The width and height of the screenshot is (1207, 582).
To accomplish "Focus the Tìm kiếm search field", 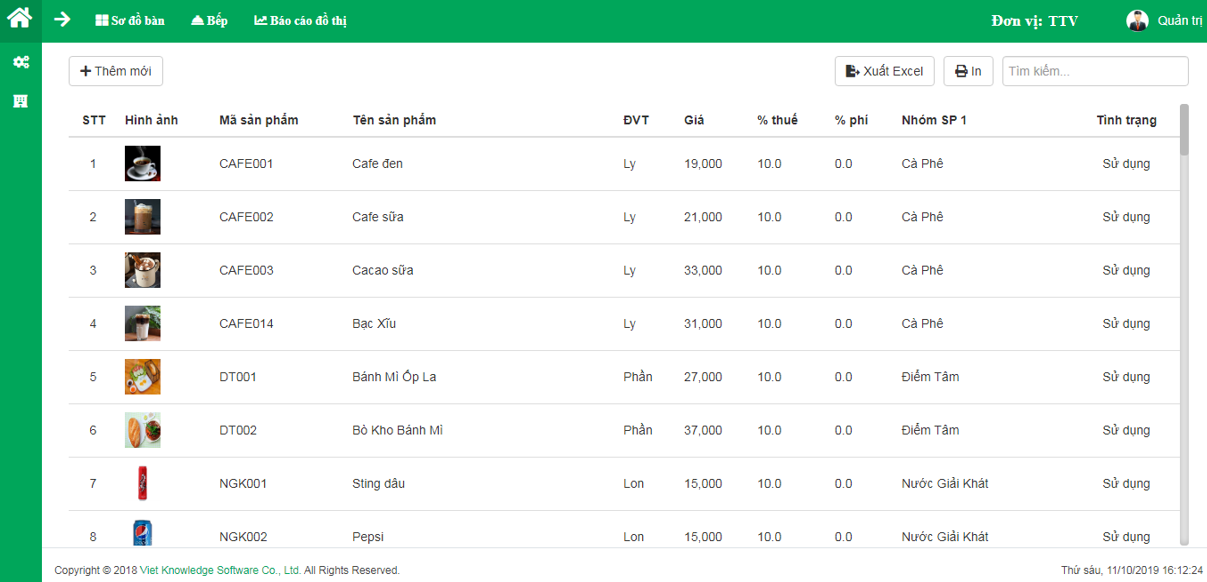I will 1095,71.
